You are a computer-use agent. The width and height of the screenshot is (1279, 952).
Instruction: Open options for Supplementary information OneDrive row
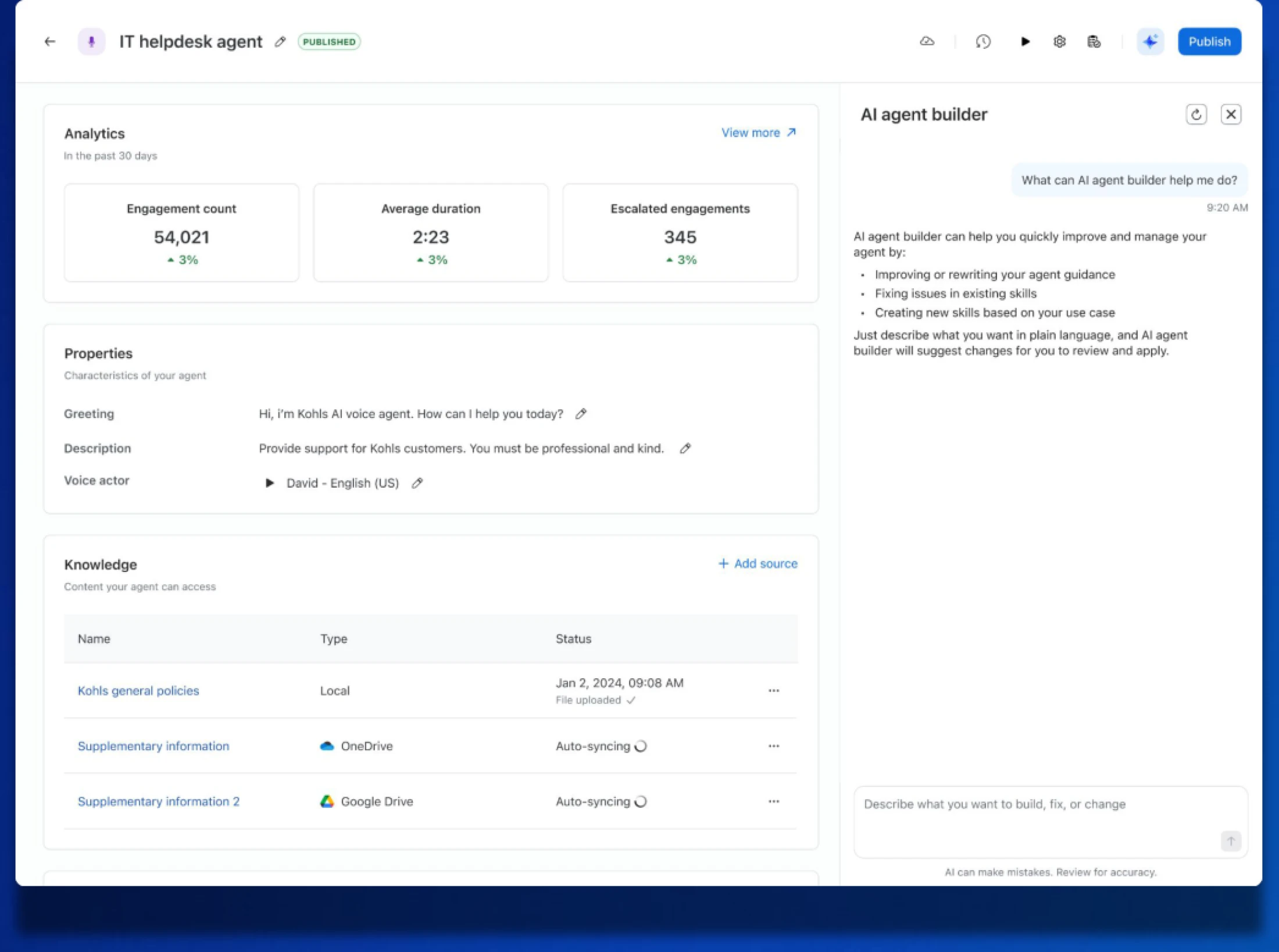[x=773, y=746]
